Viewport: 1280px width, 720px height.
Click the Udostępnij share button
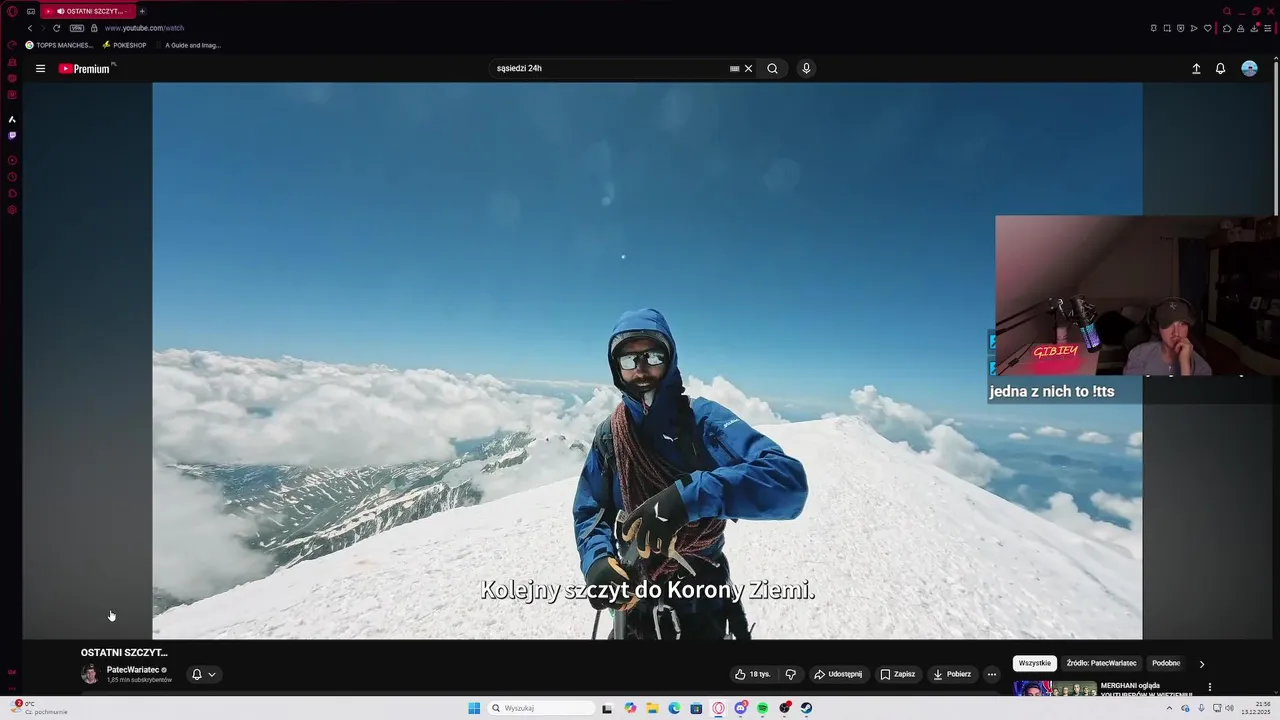click(838, 674)
